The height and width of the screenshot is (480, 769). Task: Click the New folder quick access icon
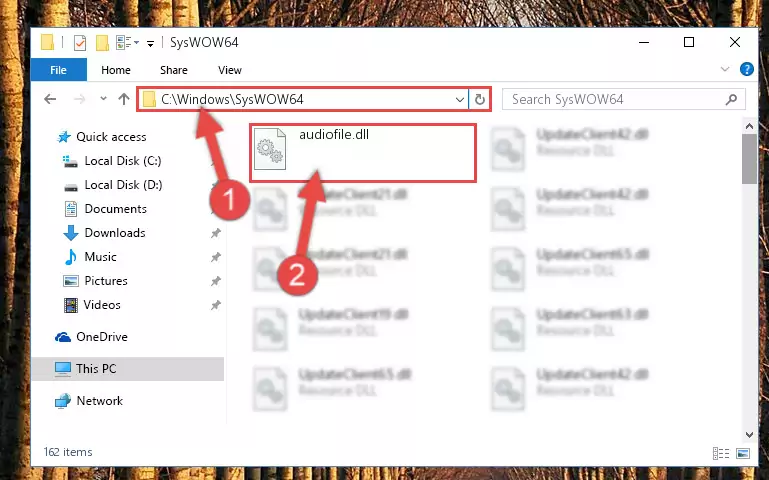pos(102,43)
